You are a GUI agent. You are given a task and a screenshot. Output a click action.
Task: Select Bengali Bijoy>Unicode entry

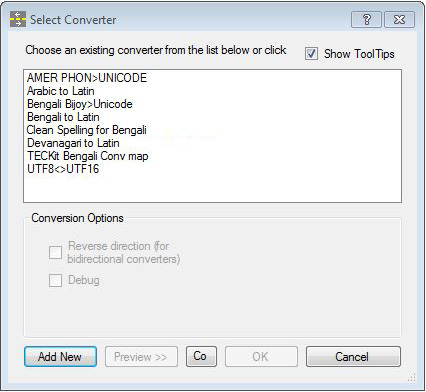(80, 104)
